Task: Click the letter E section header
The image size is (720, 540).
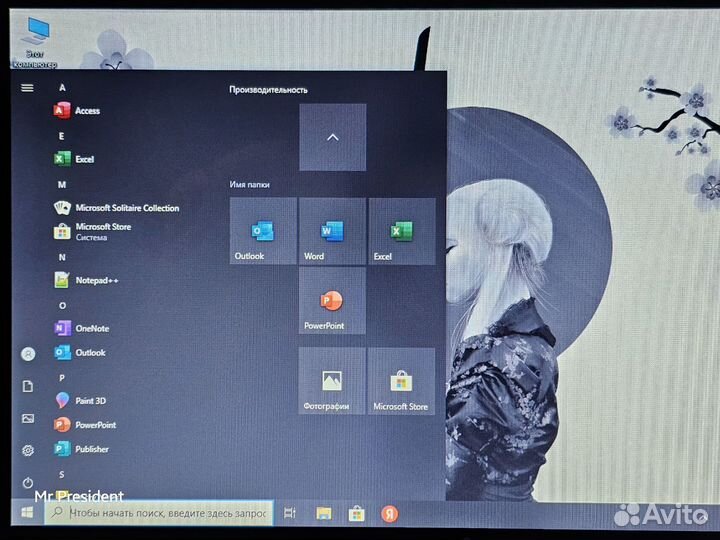Action: tap(62, 136)
